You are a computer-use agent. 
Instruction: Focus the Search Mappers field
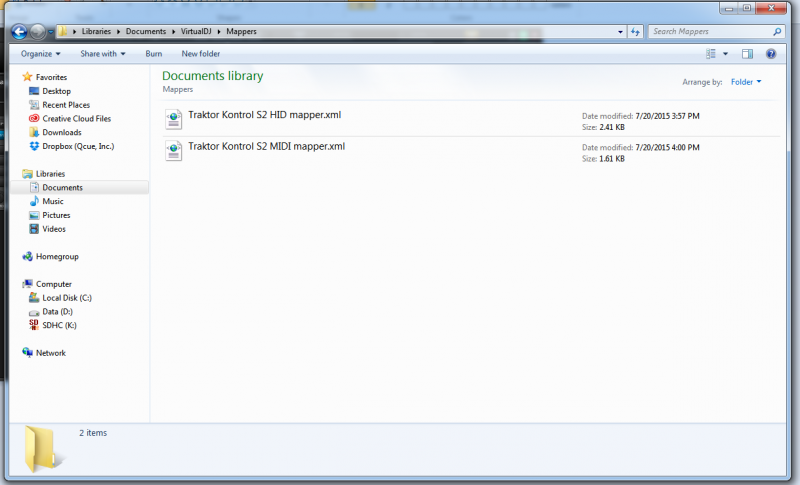(715, 32)
